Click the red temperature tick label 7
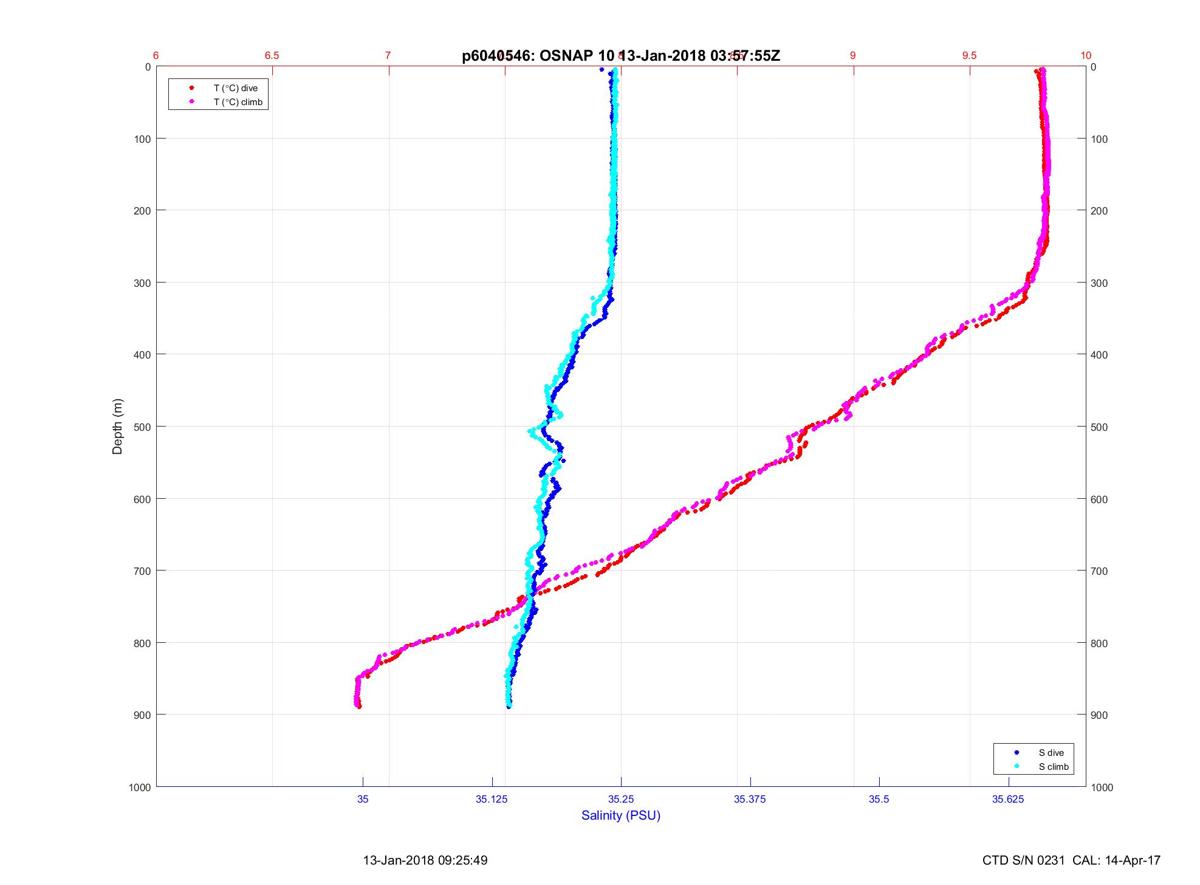The height and width of the screenshot is (885, 1200). pyautogui.click(x=388, y=56)
